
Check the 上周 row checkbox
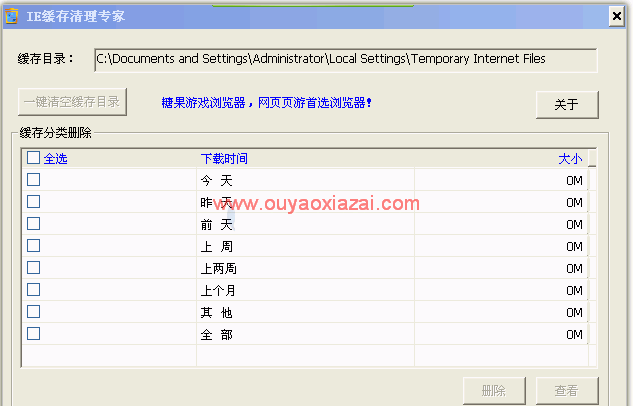[x=34, y=245]
